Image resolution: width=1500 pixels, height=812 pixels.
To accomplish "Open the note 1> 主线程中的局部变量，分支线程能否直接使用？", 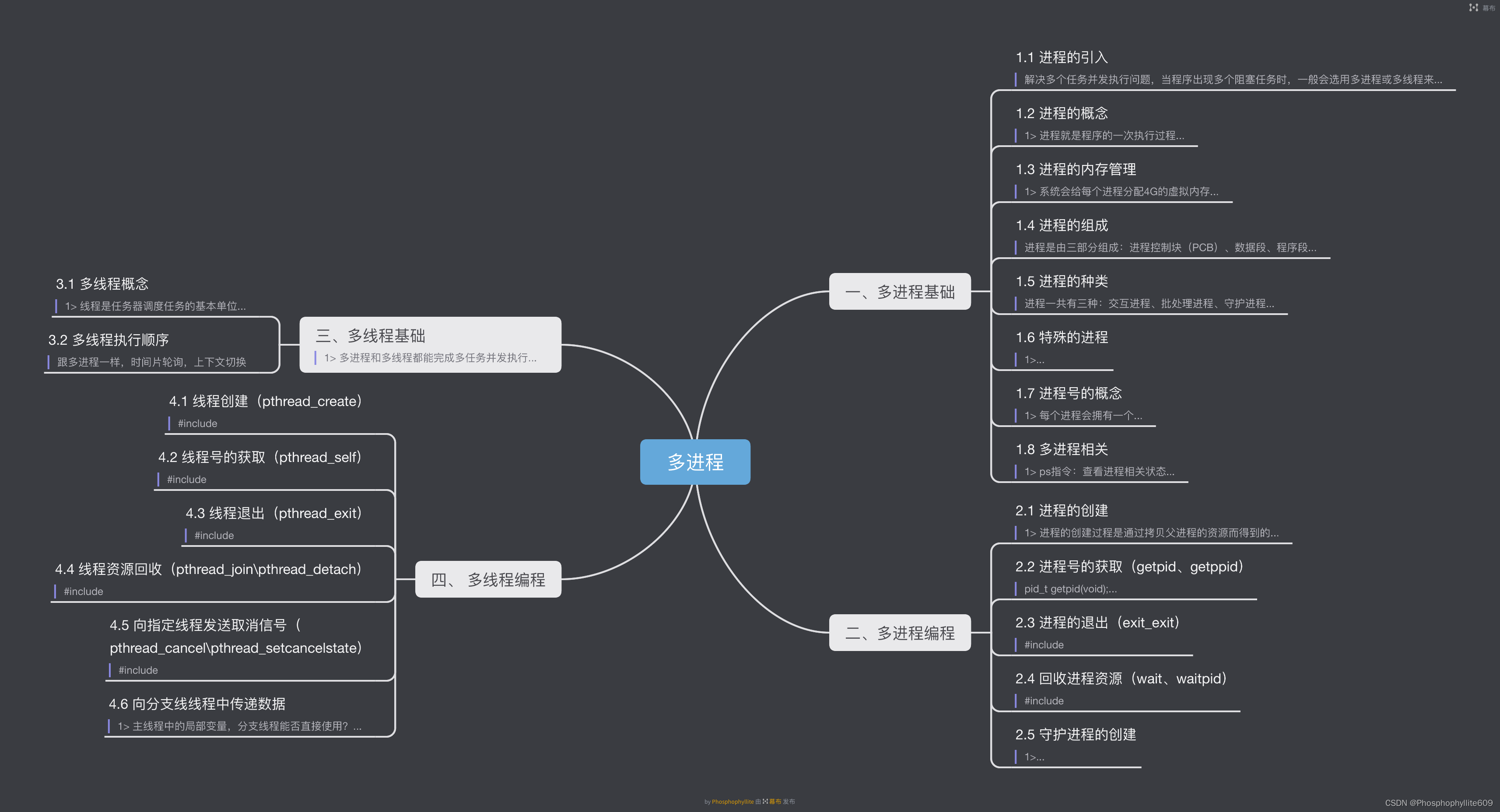I will (239, 726).
